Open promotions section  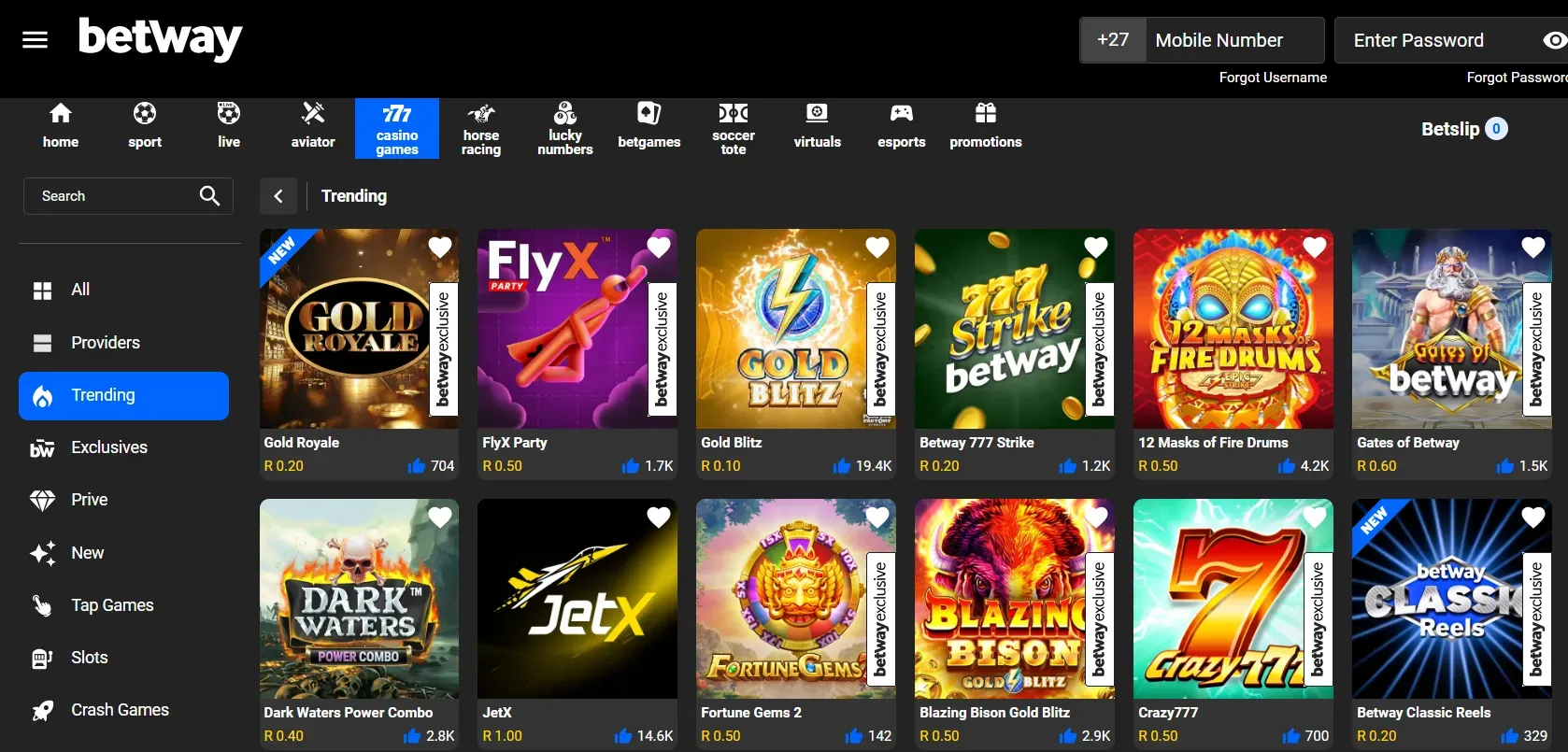[986, 128]
